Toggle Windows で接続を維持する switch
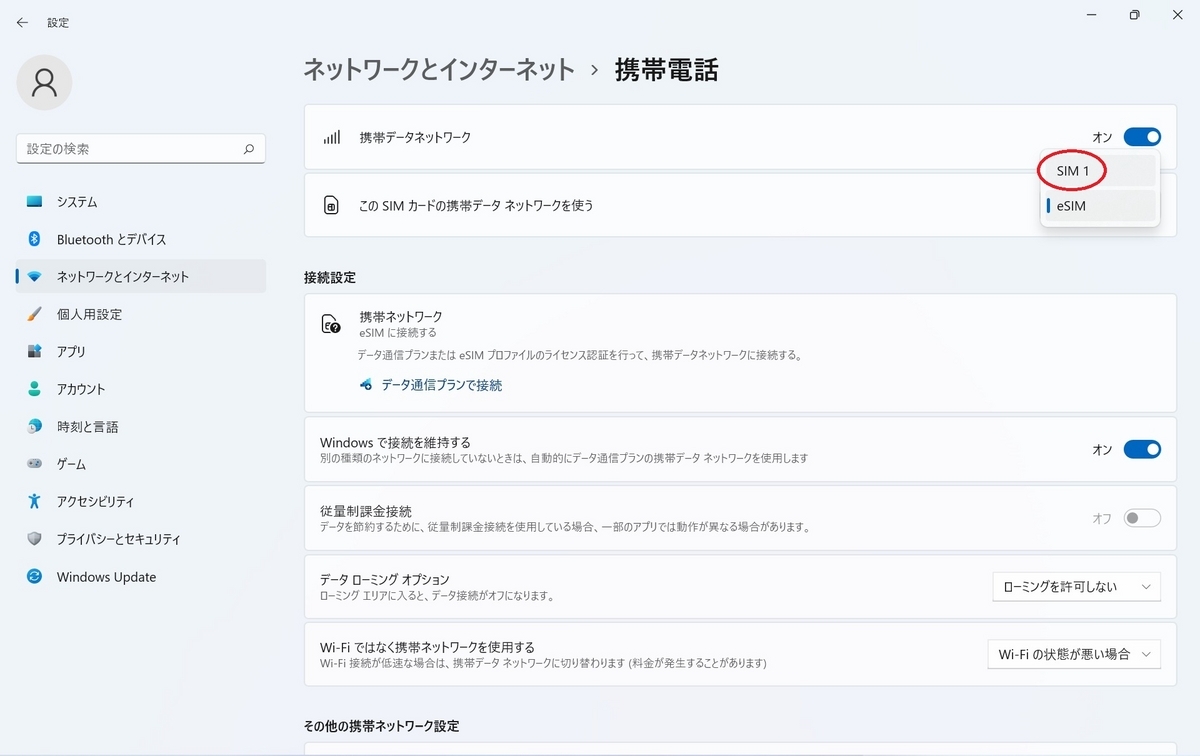The height and width of the screenshot is (756, 1200). click(x=1142, y=450)
